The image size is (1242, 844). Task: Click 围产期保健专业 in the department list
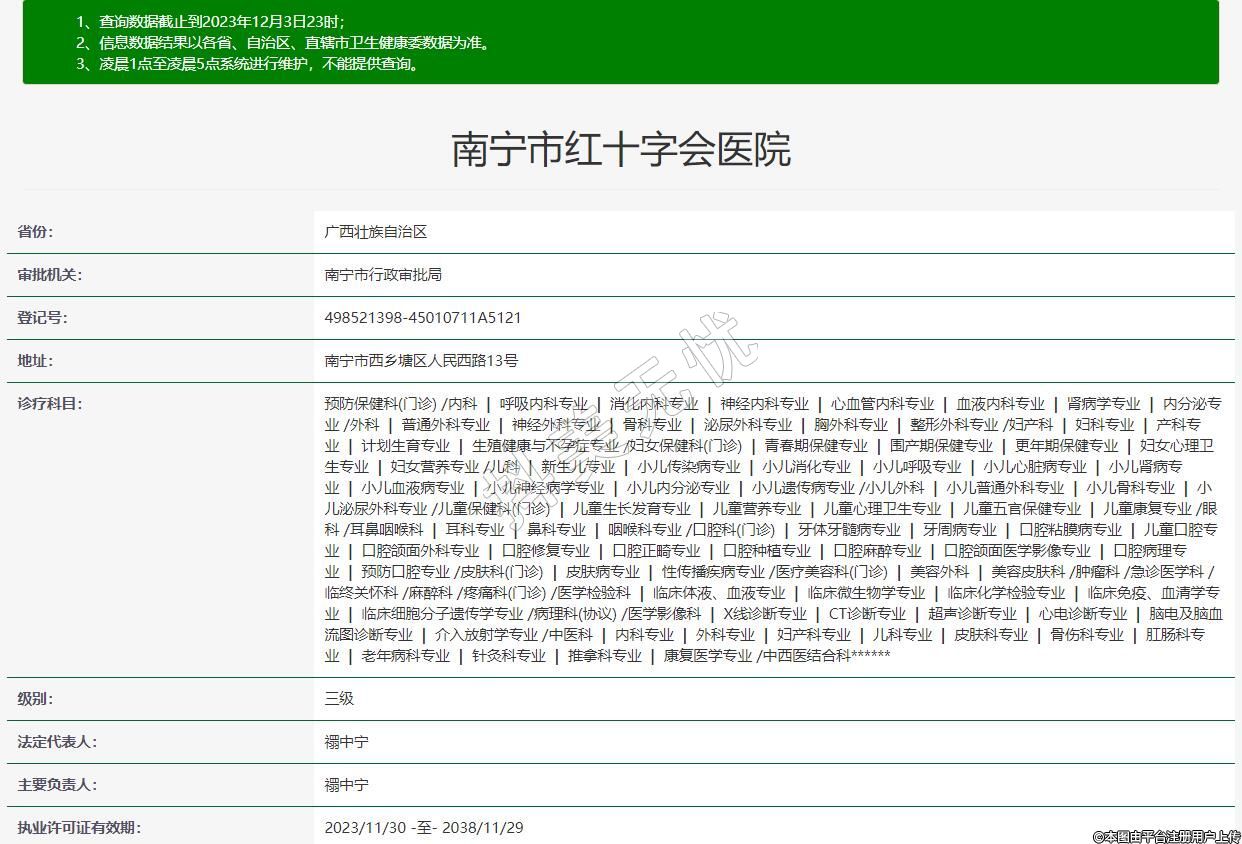941,446
